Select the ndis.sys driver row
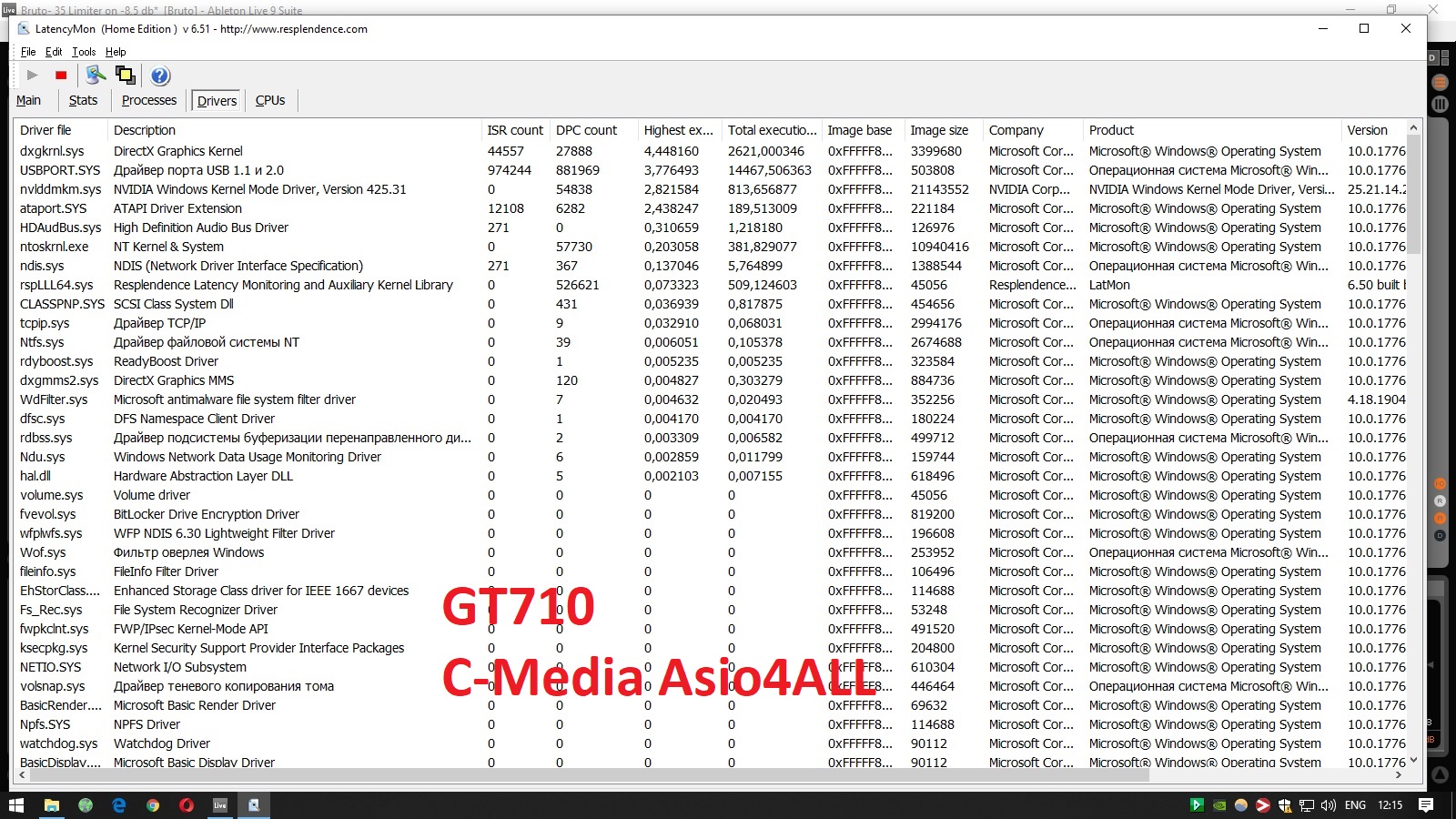 pos(710,266)
